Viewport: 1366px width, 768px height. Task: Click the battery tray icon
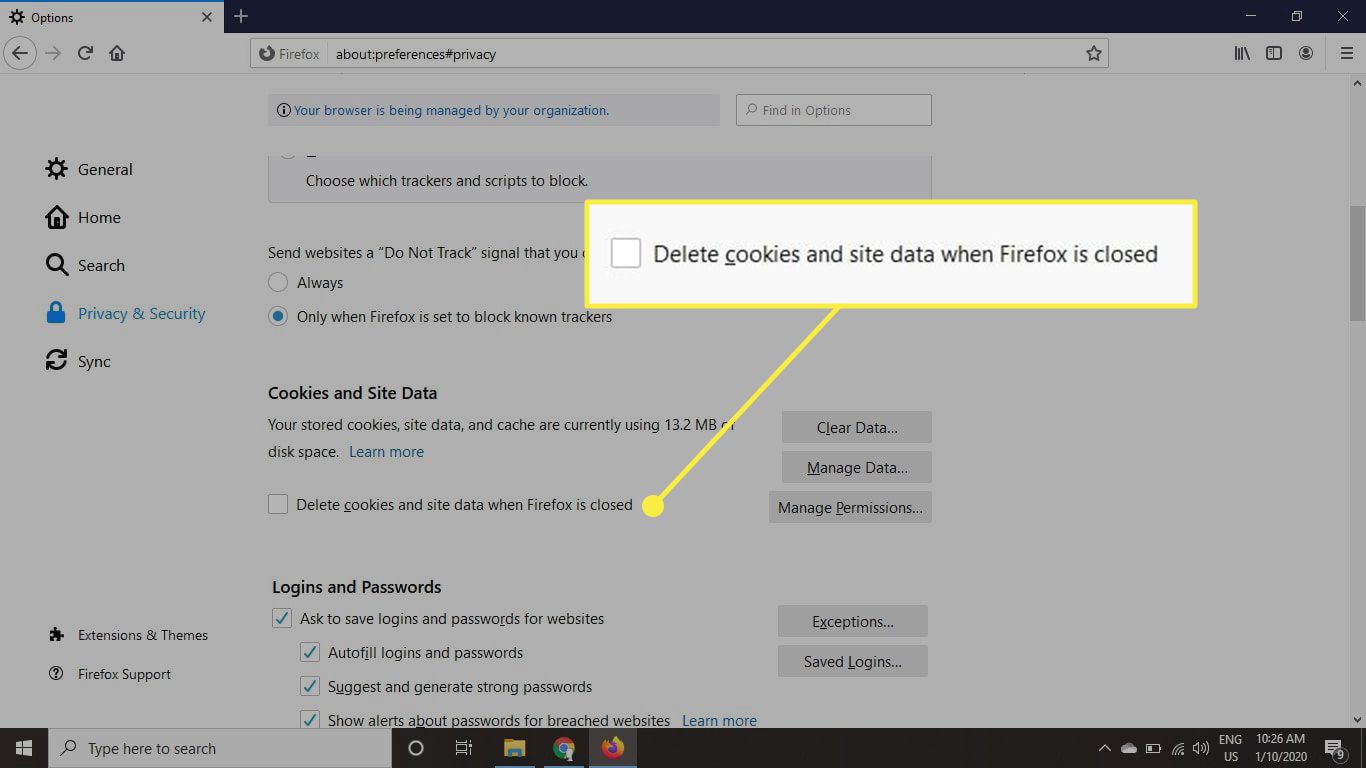(x=1153, y=748)
